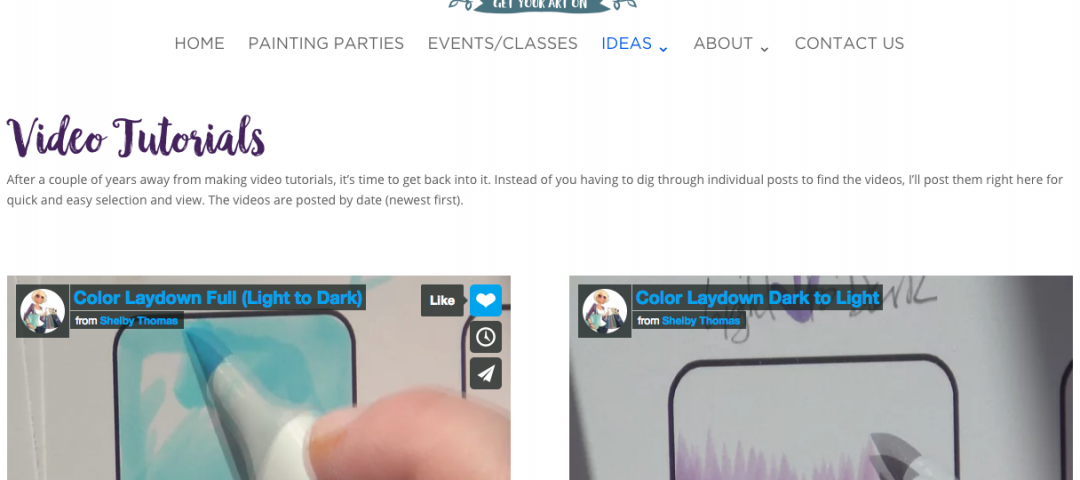Click Shelby Thomas avatar on second video

[x=605, y=311]
